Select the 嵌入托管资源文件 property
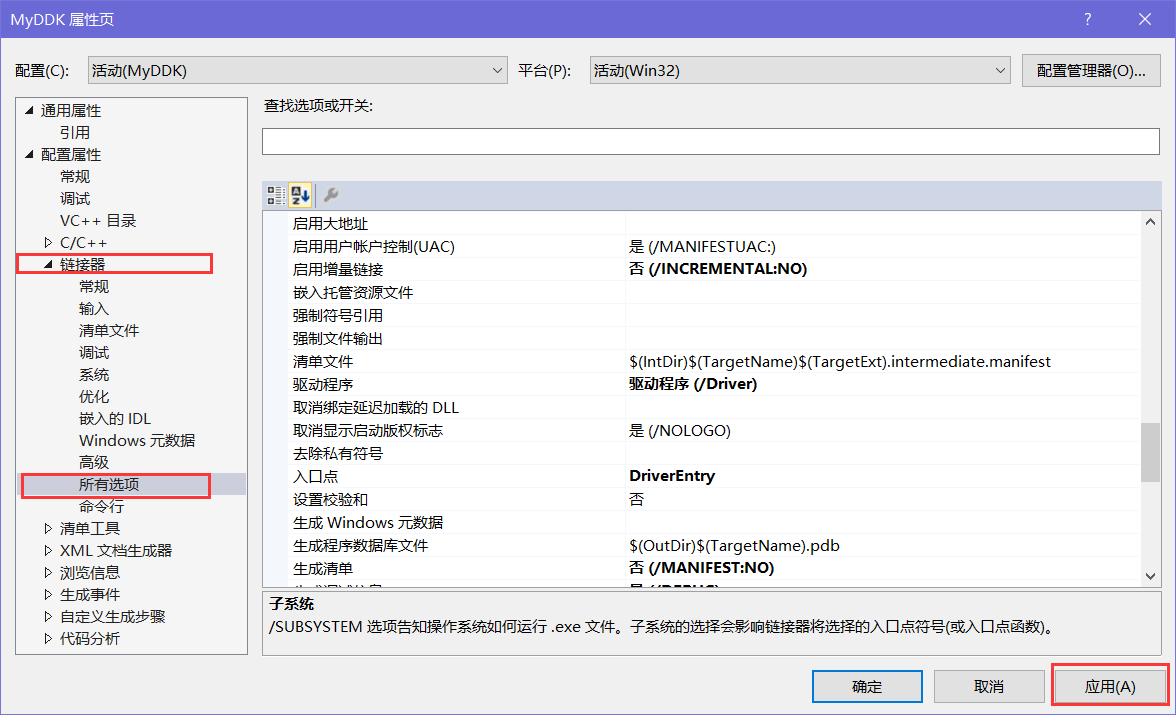Viewport: 1176px width, 715px height. 352,293
